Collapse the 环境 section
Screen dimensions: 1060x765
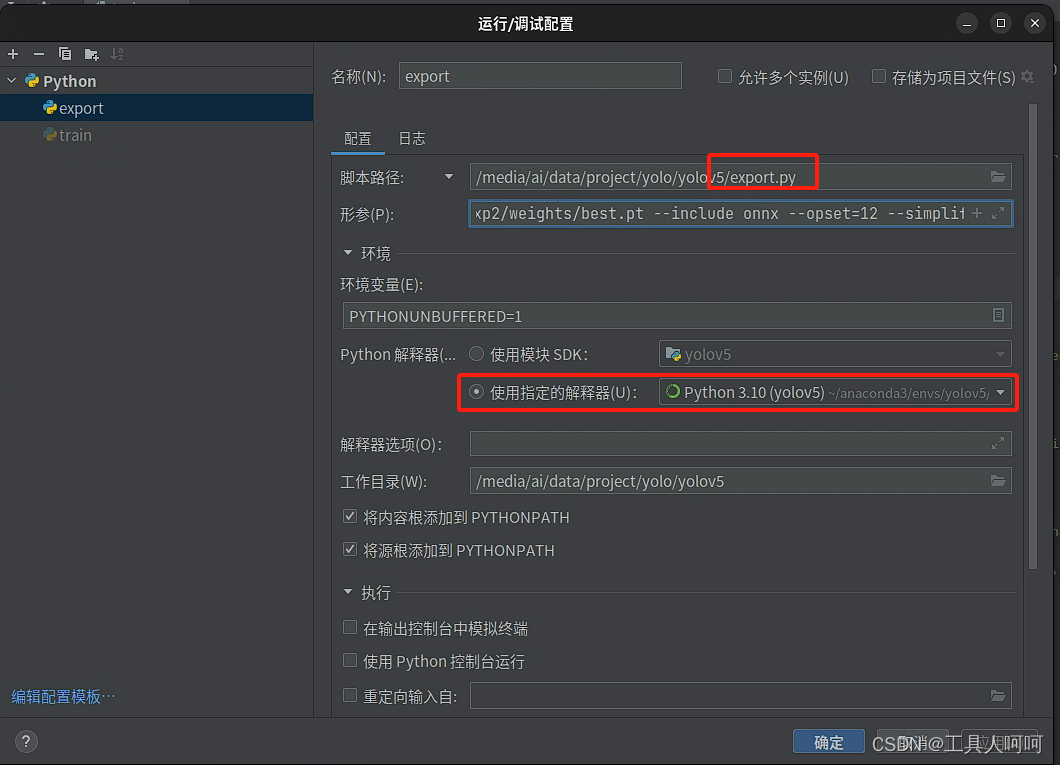[x=348, y=253]
